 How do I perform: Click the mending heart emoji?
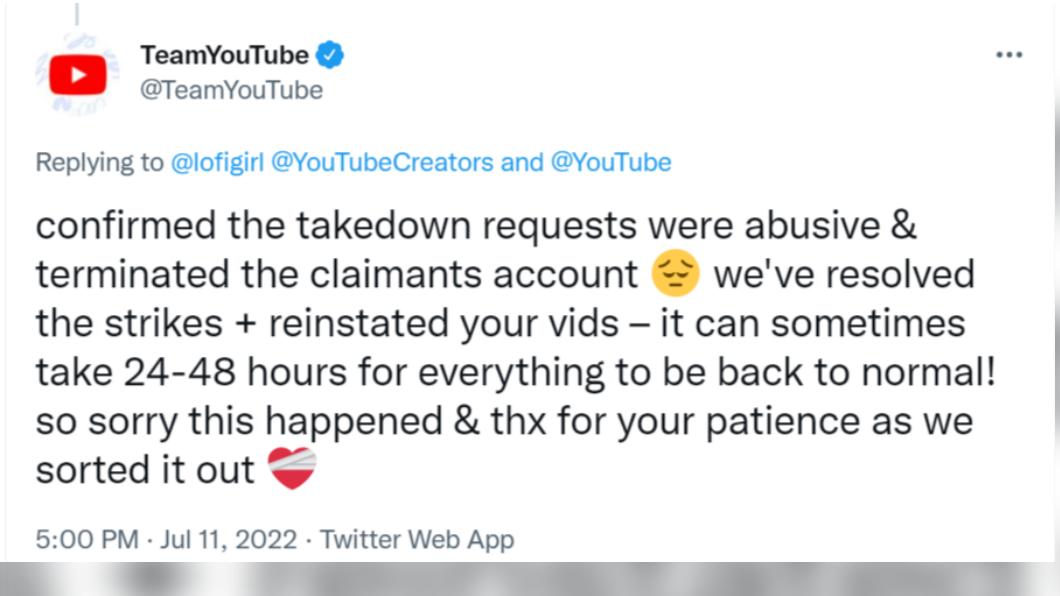pos(292,468)
